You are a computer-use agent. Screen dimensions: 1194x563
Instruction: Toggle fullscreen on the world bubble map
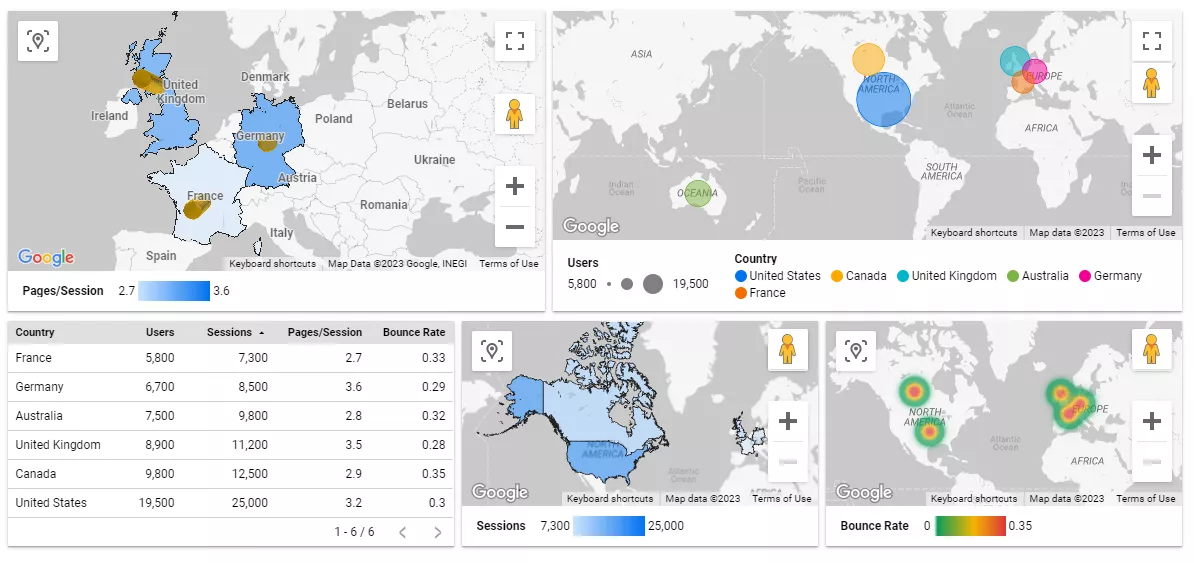(1151, 40)
